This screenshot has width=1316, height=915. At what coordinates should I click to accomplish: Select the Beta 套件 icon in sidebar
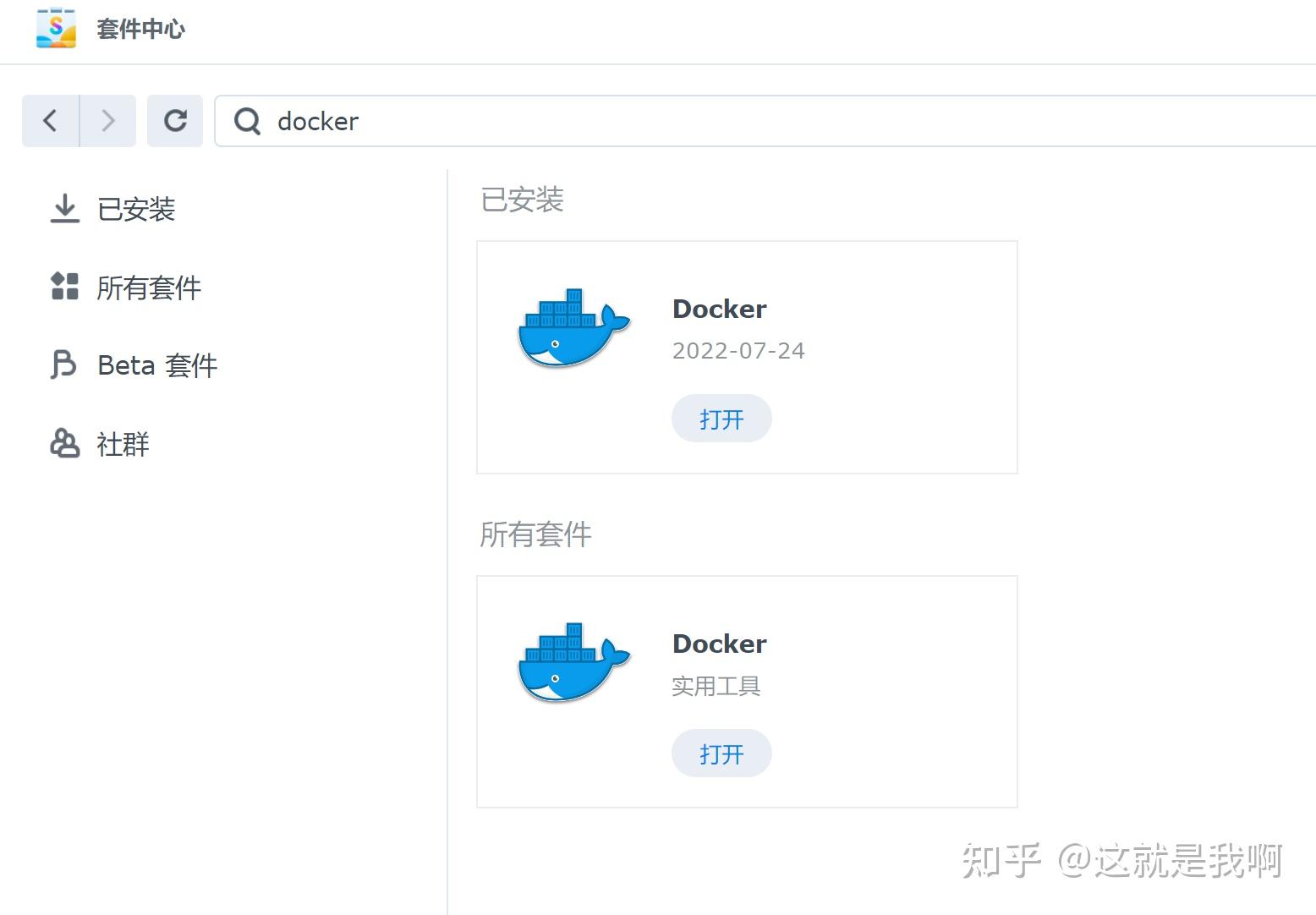(x=63, y=365)
